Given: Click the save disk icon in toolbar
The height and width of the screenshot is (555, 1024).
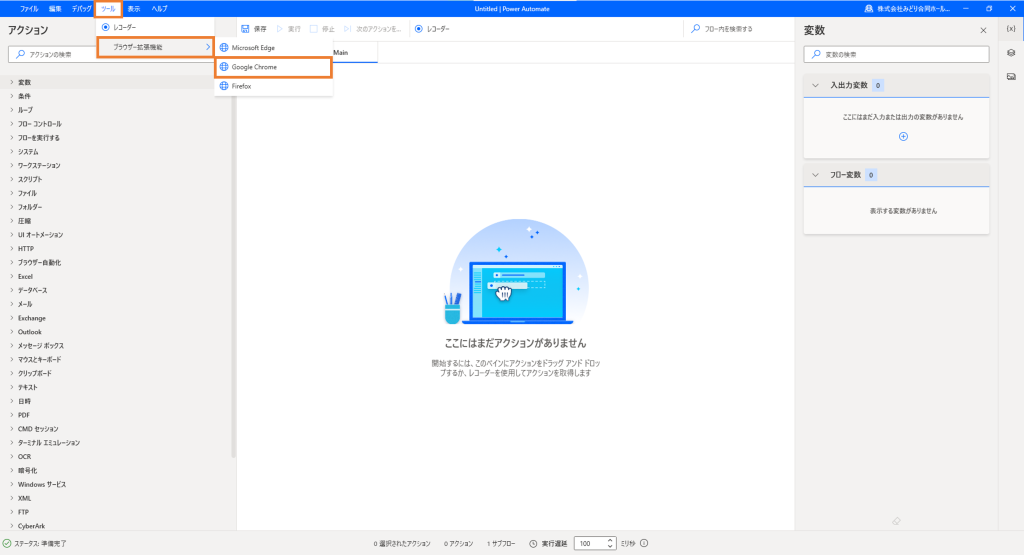Looking at the screenshot, I should (x=246, y=29).
